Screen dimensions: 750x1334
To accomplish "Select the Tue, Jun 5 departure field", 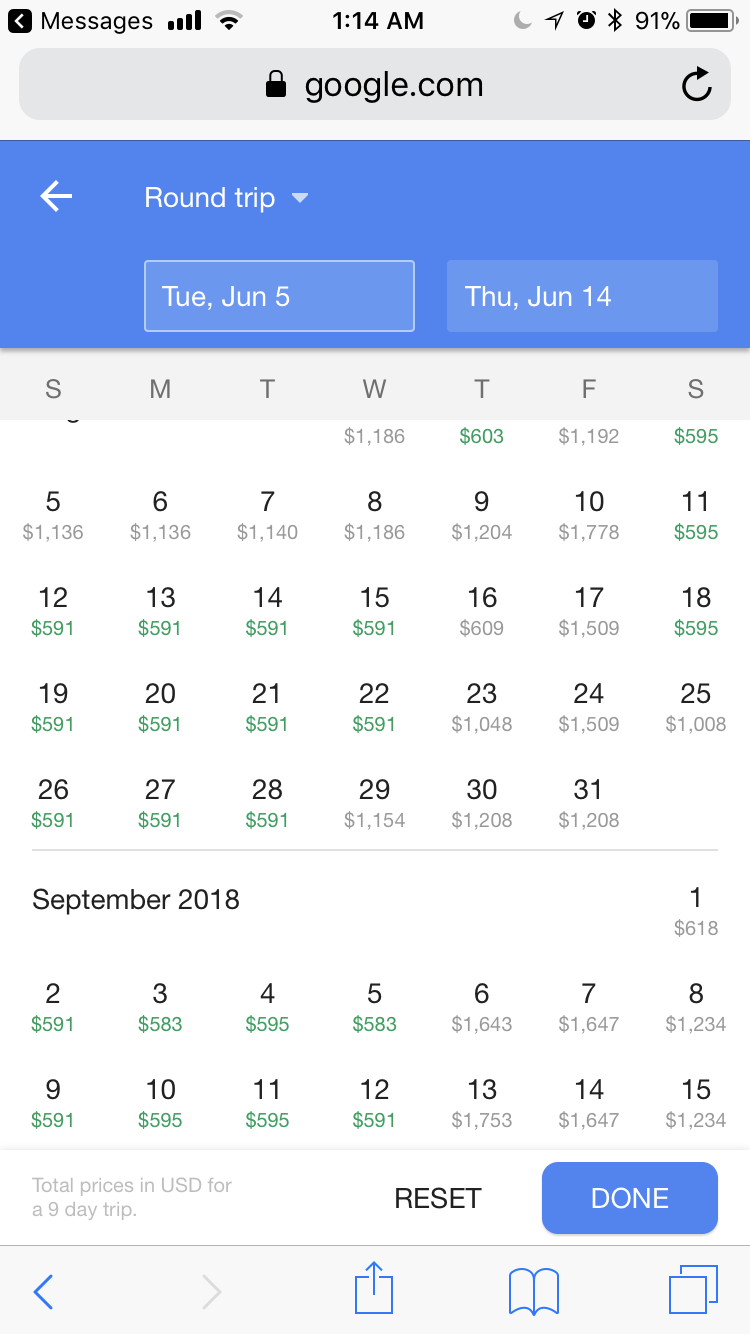I will (279, 296).
